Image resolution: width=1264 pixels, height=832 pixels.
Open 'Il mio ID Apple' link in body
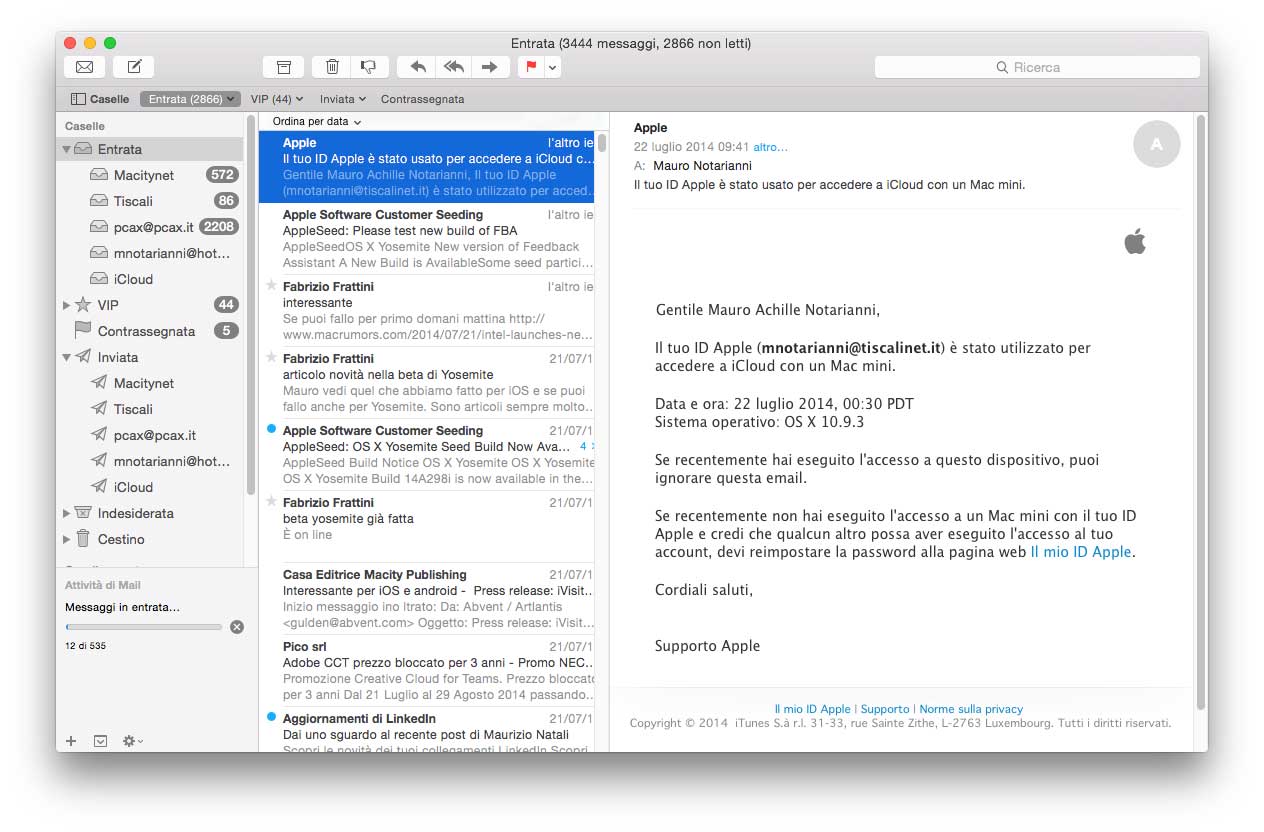[x=1081, y=552]
